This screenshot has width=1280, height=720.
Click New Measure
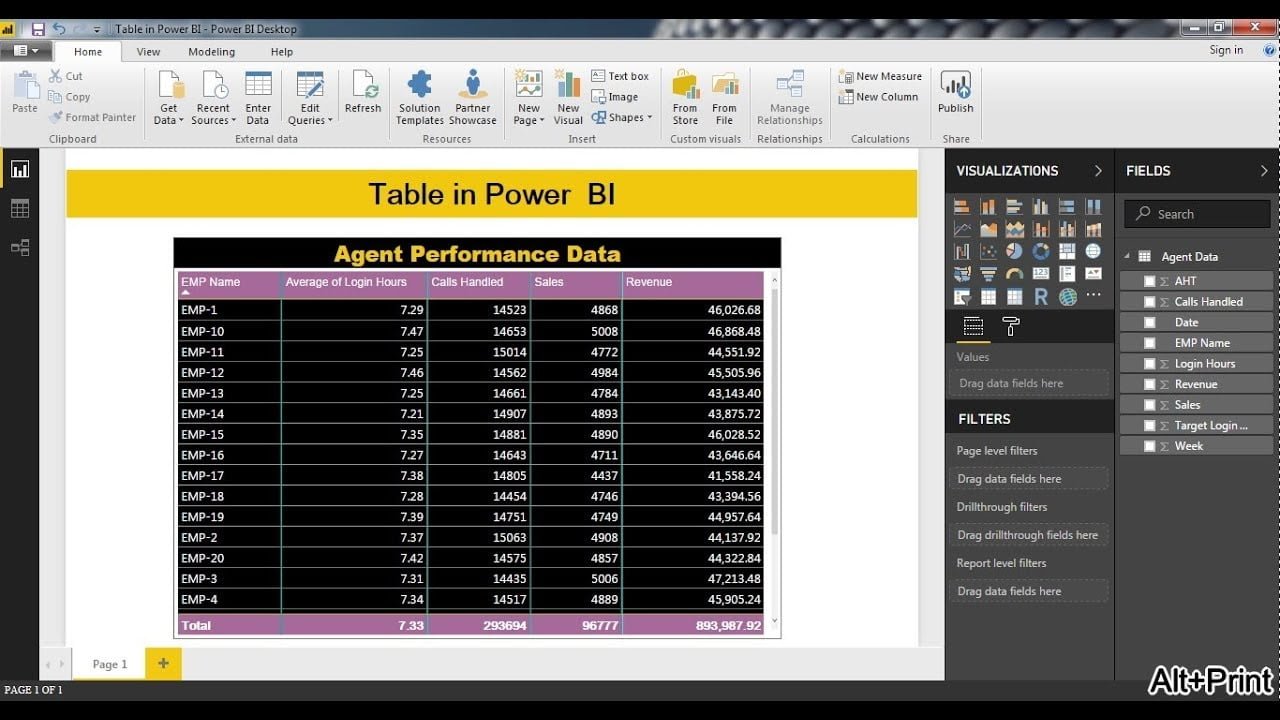click(880, 76)
